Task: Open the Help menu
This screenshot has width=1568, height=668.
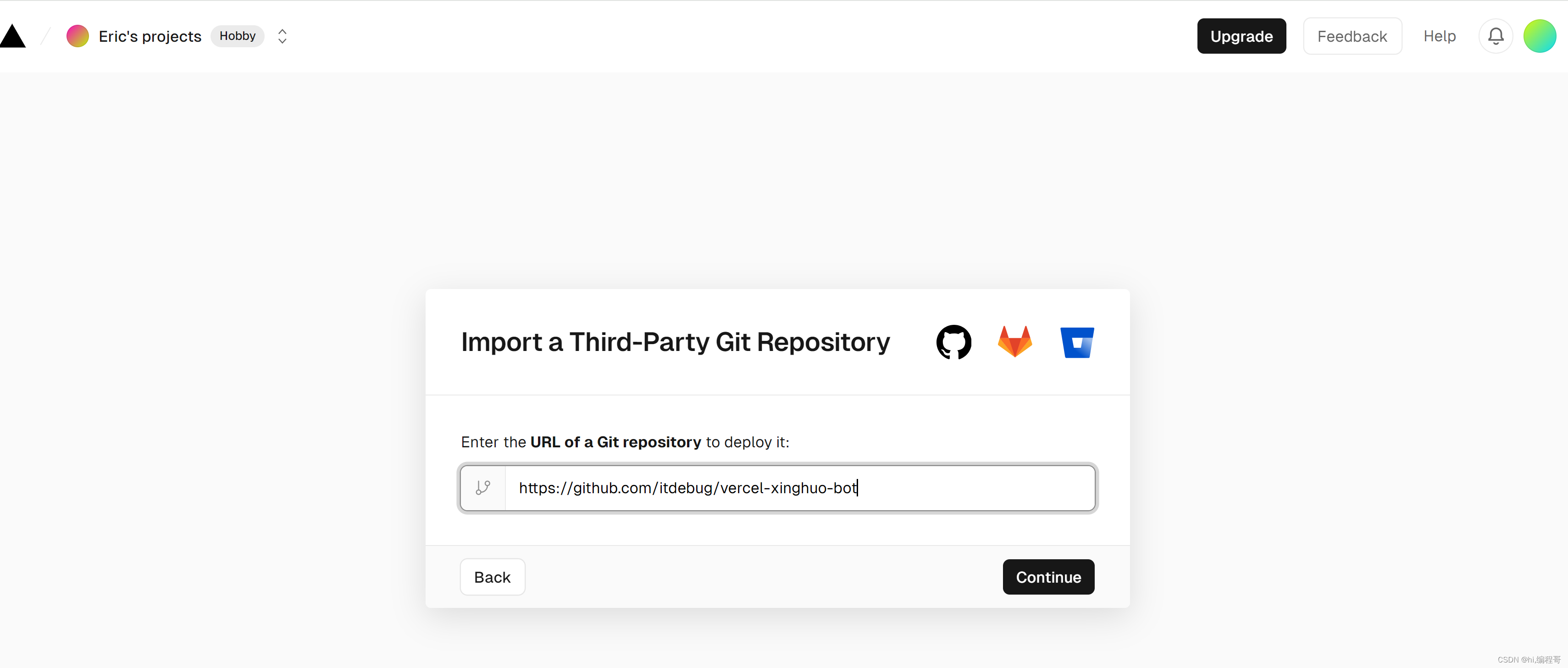Action: click(1439, 37)
